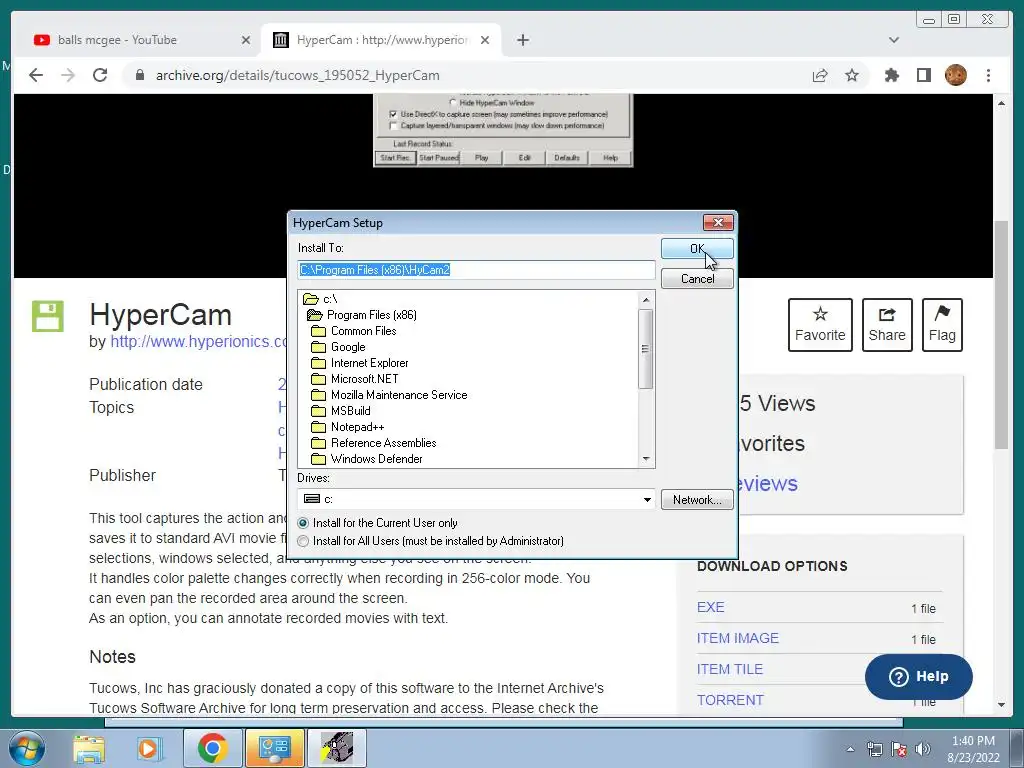The image size is (1024, 768).
Task: Click the Share button
Action: pos(887,325)
